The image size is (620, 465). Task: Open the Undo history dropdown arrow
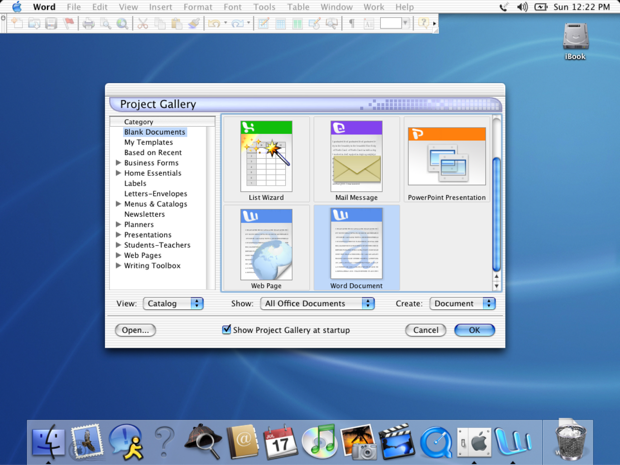(x=225, y=23)
